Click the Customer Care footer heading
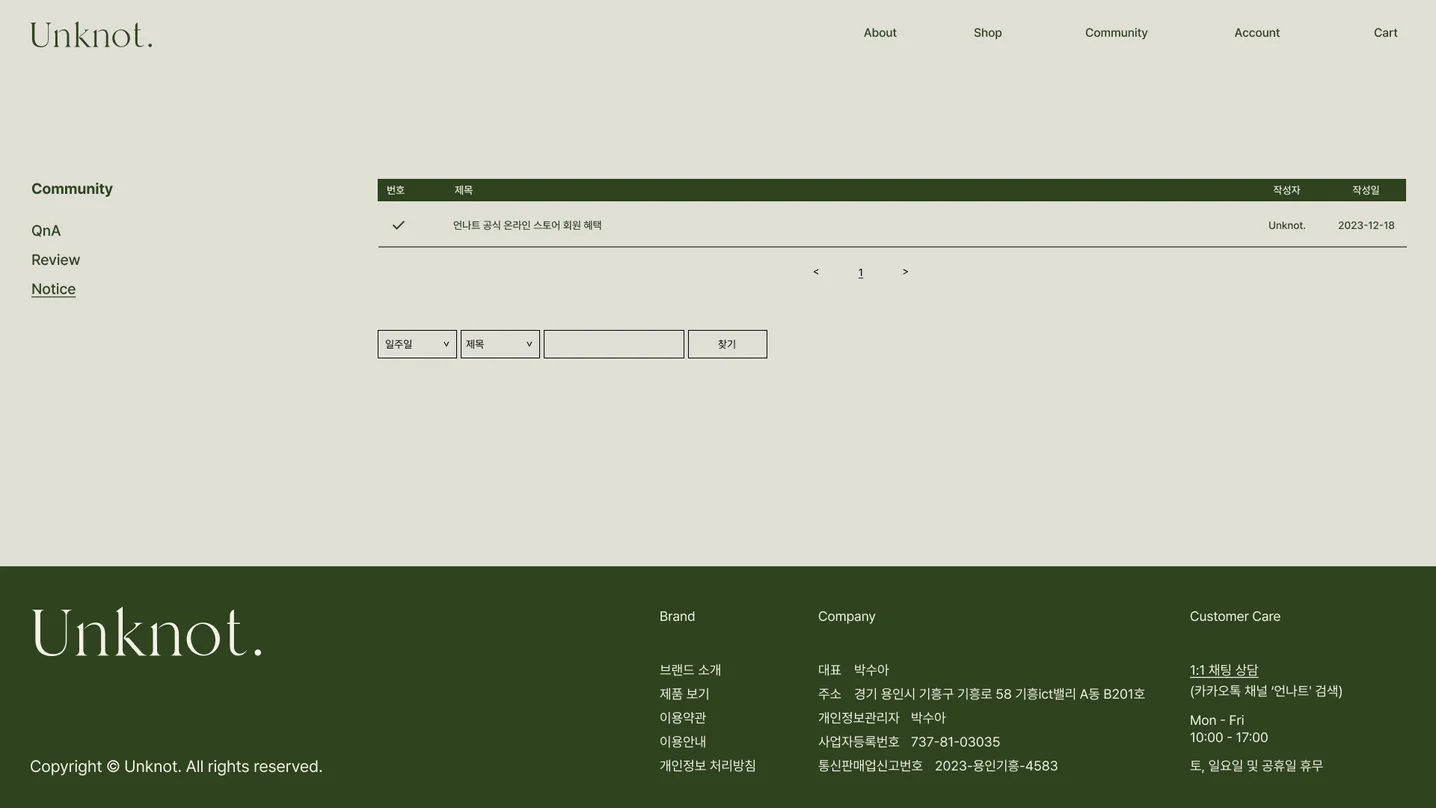This screenshot has width=1436, height=808. [1235, 616]
